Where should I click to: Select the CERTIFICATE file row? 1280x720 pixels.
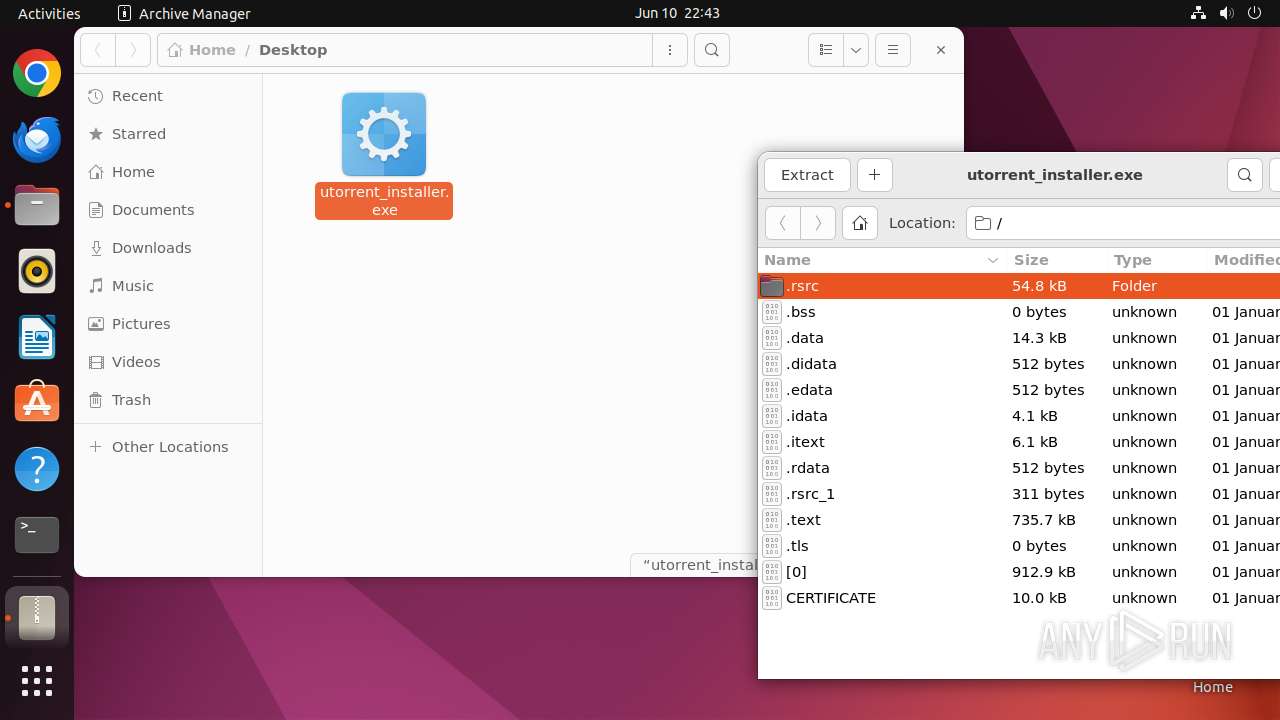(x=1019, y=598)
